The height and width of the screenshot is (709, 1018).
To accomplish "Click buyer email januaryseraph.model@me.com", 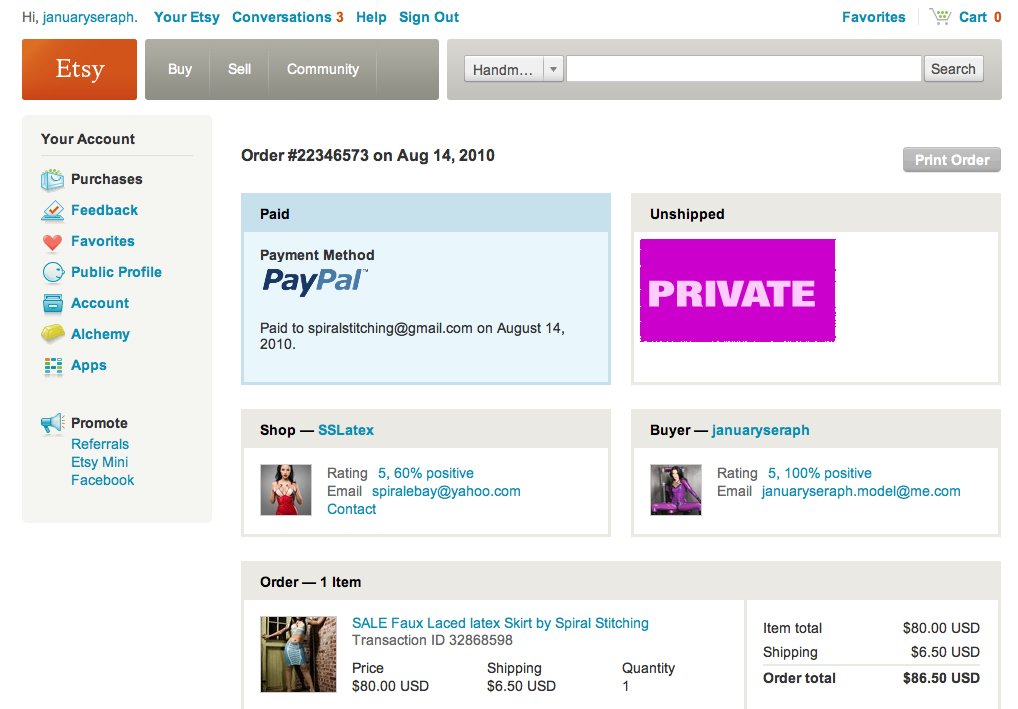I will tap(861, 491).
